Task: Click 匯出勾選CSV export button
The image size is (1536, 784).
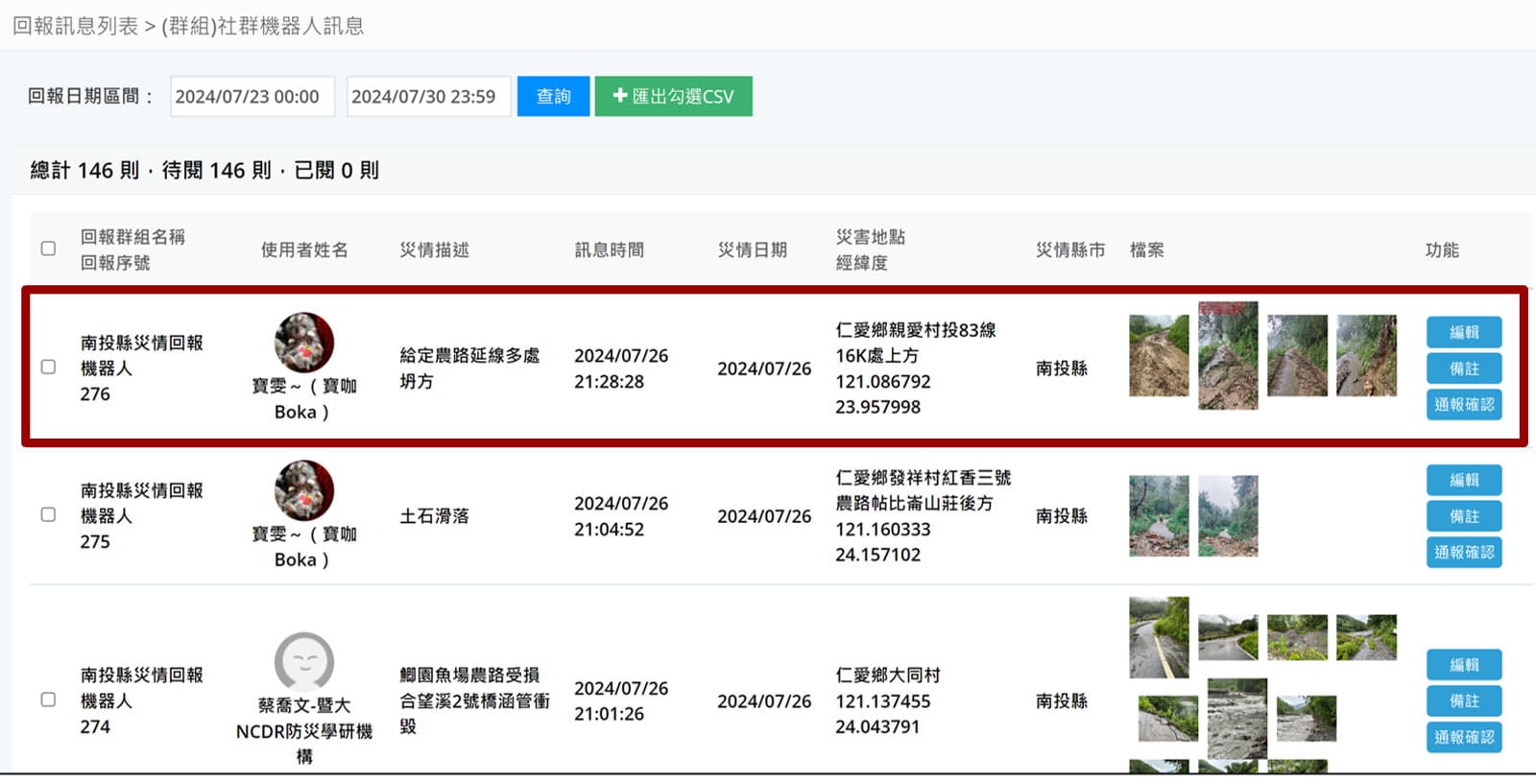Action: (673, 96)
